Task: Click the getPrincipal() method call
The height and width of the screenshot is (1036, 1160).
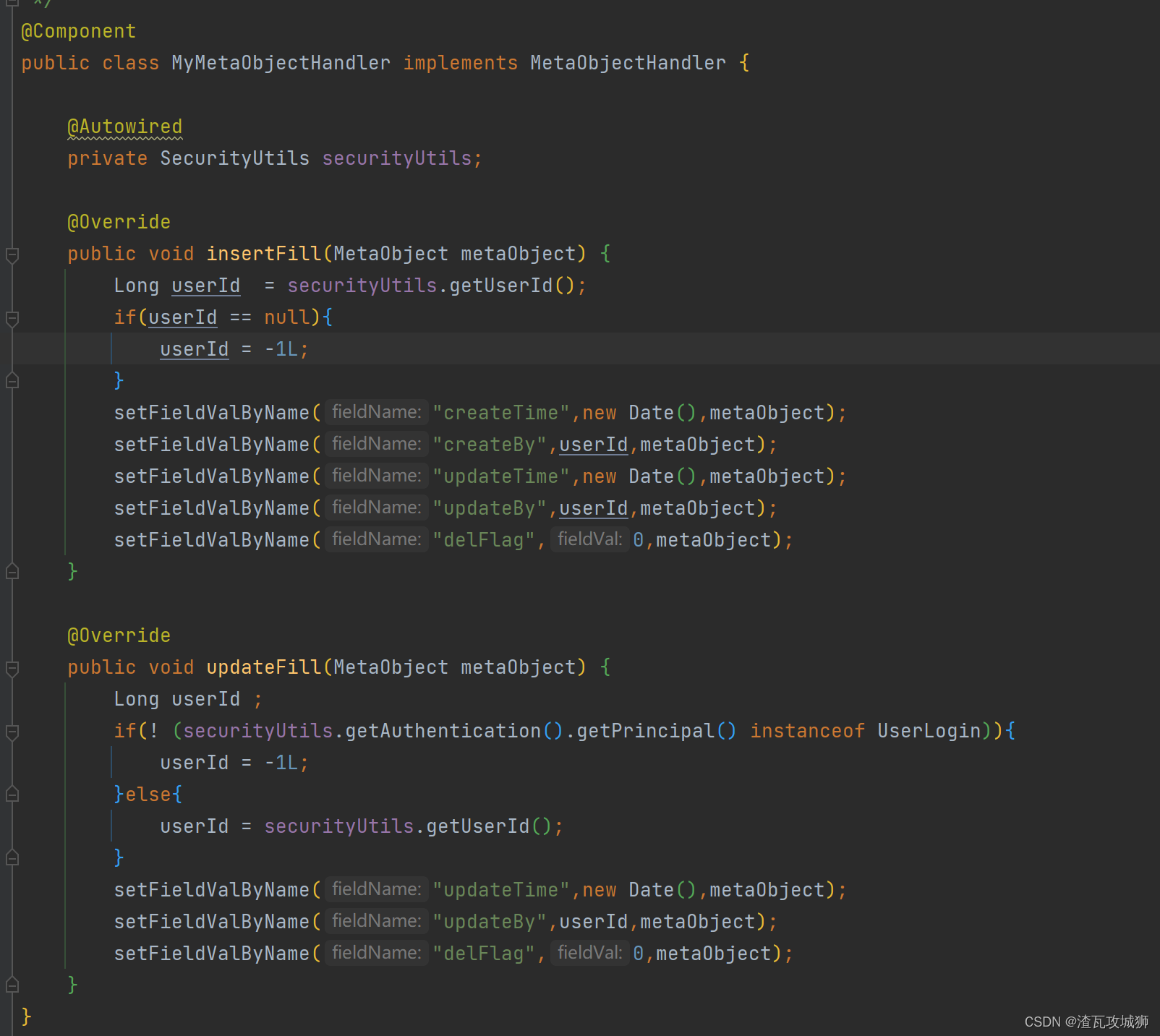Action: (x=657, y=731)
